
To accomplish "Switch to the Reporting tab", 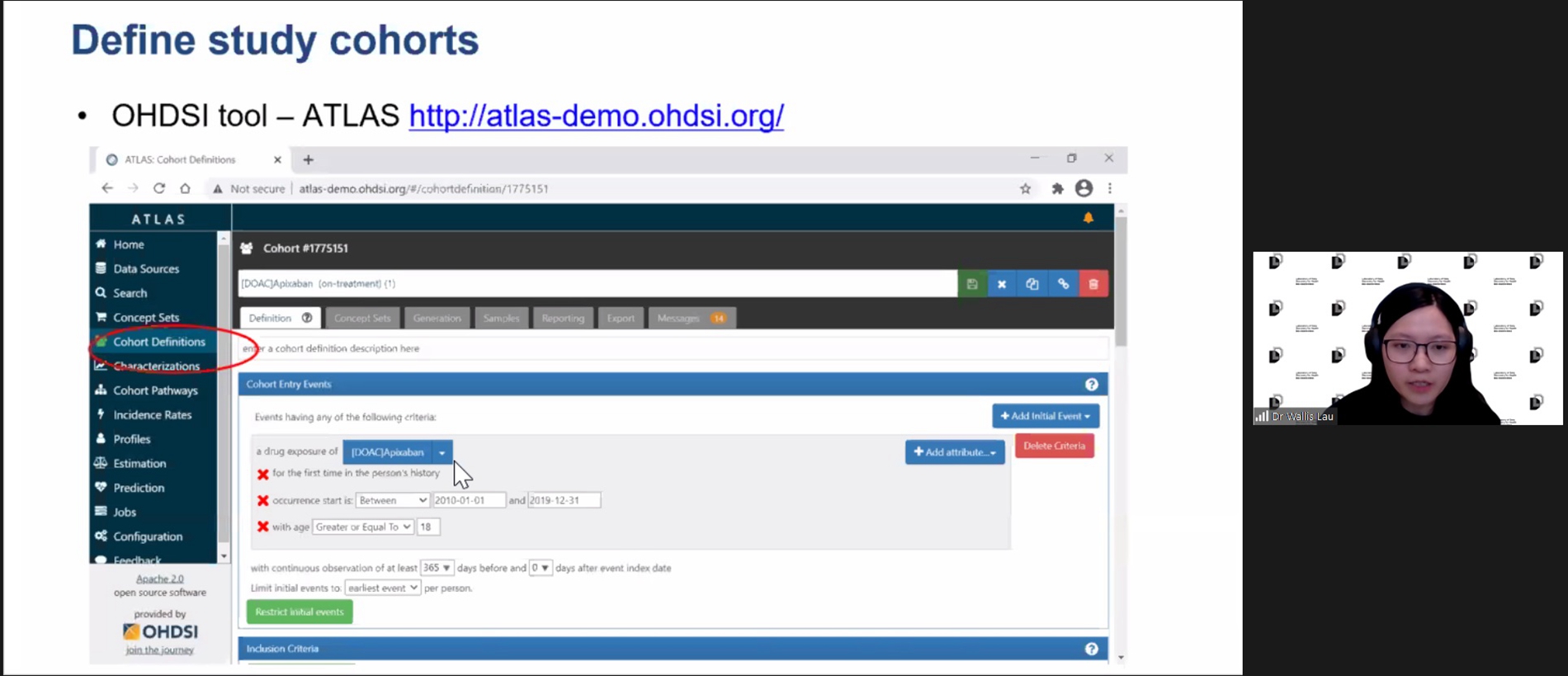I will (563, 318).
